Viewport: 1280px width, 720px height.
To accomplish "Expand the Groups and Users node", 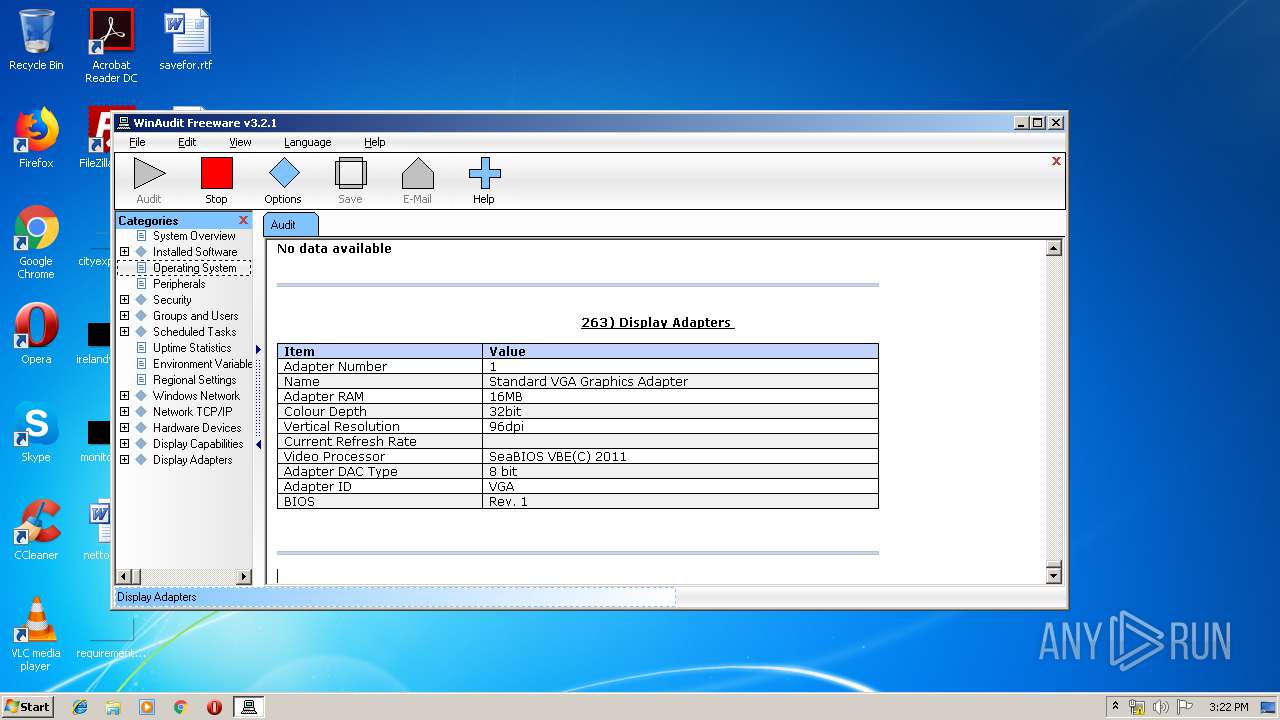I will (124, 316).
